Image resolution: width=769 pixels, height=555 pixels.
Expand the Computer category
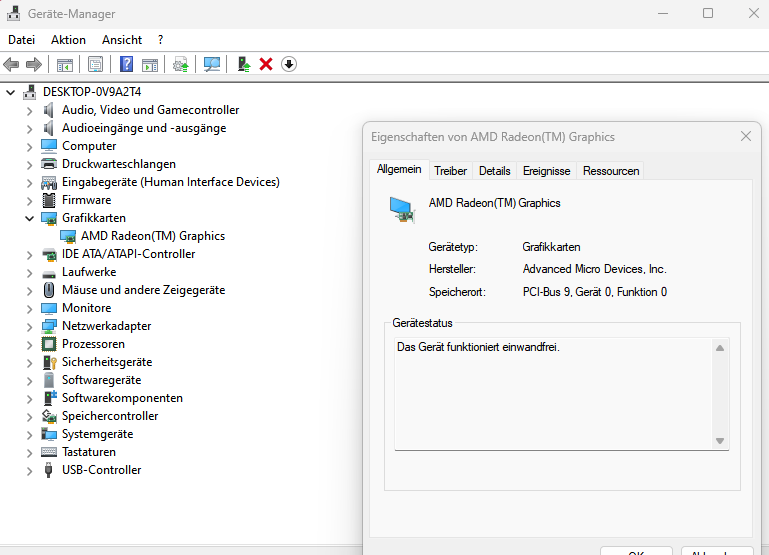[x=29, y=147]
